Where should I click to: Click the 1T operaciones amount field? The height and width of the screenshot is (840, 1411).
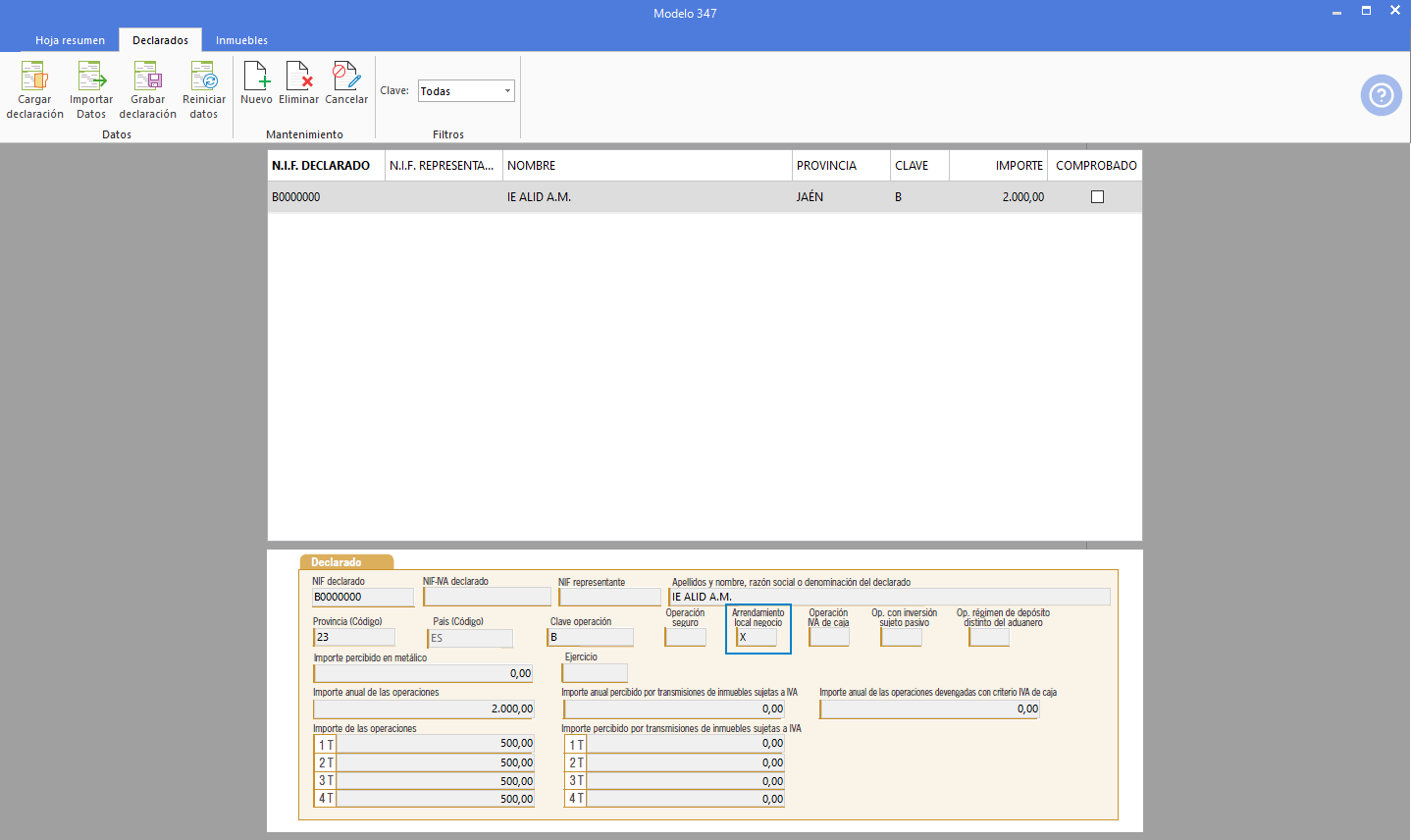pyautogui.click(x=435, y=744)
